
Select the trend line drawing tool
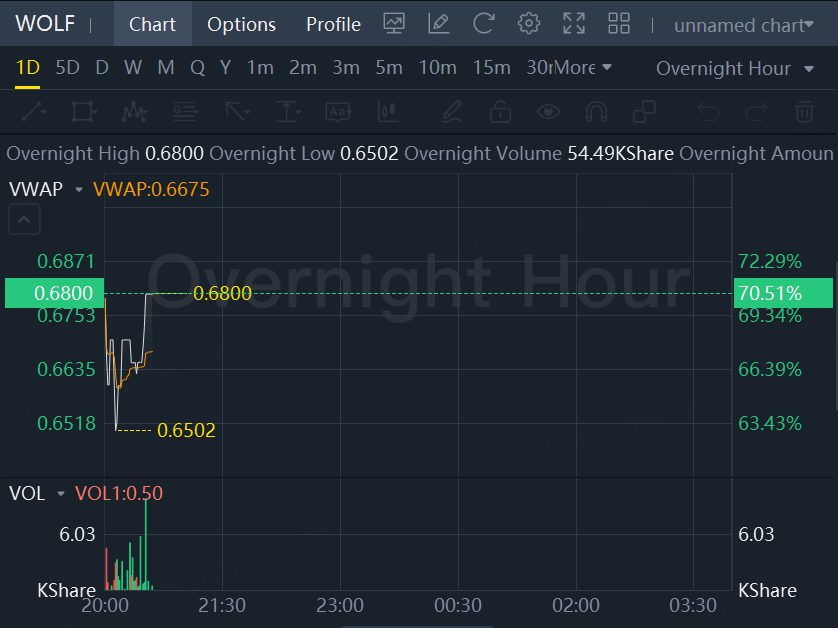34,112
